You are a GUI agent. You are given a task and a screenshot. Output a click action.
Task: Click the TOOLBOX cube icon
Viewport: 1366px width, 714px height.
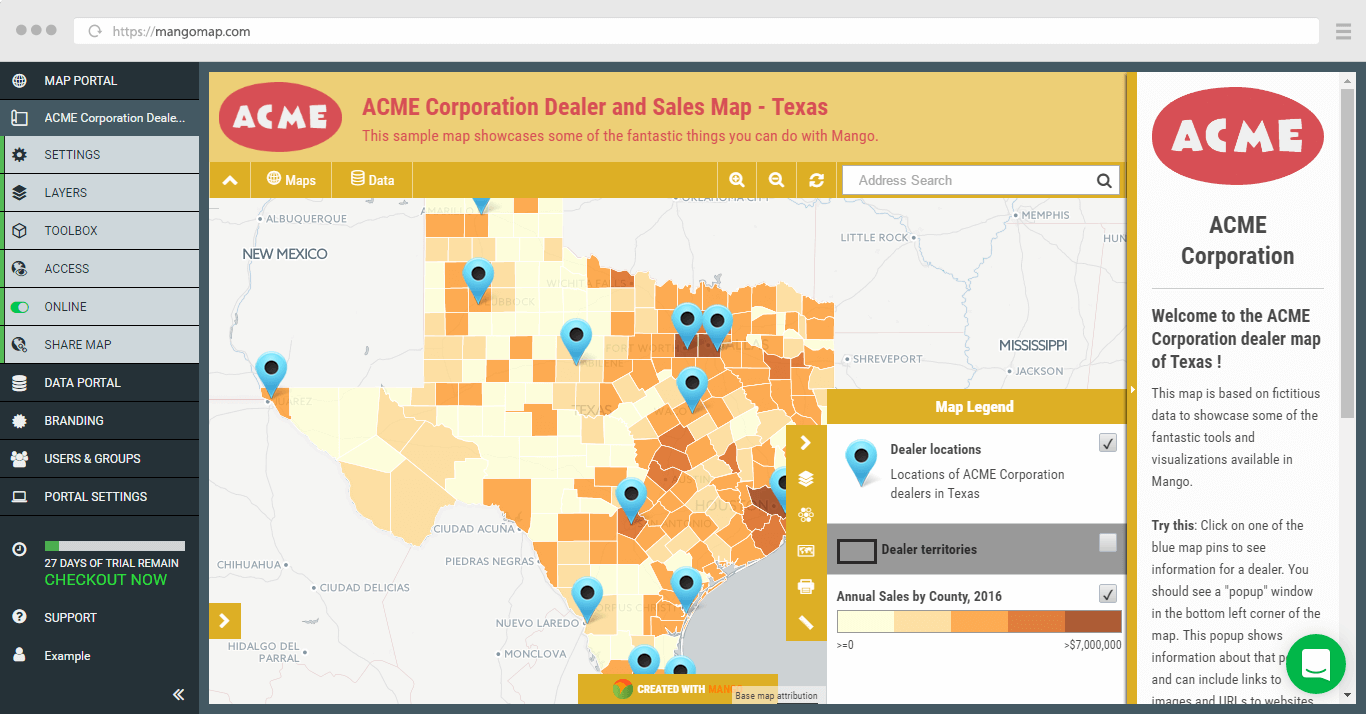click(x=19, y=231)
